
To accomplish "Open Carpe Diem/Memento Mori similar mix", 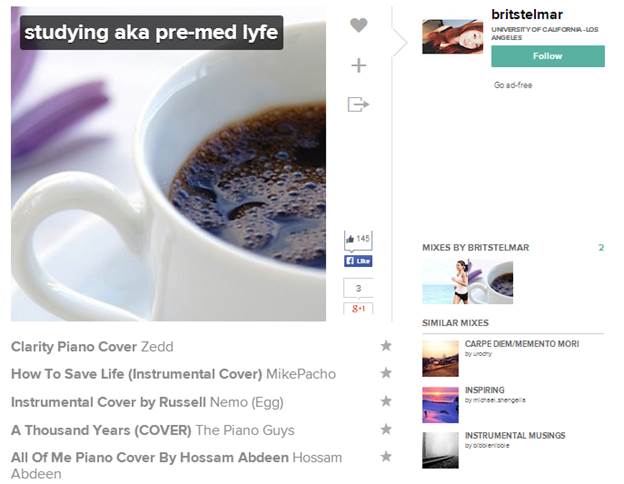I will pyautogui.click(x=522, y=344).
